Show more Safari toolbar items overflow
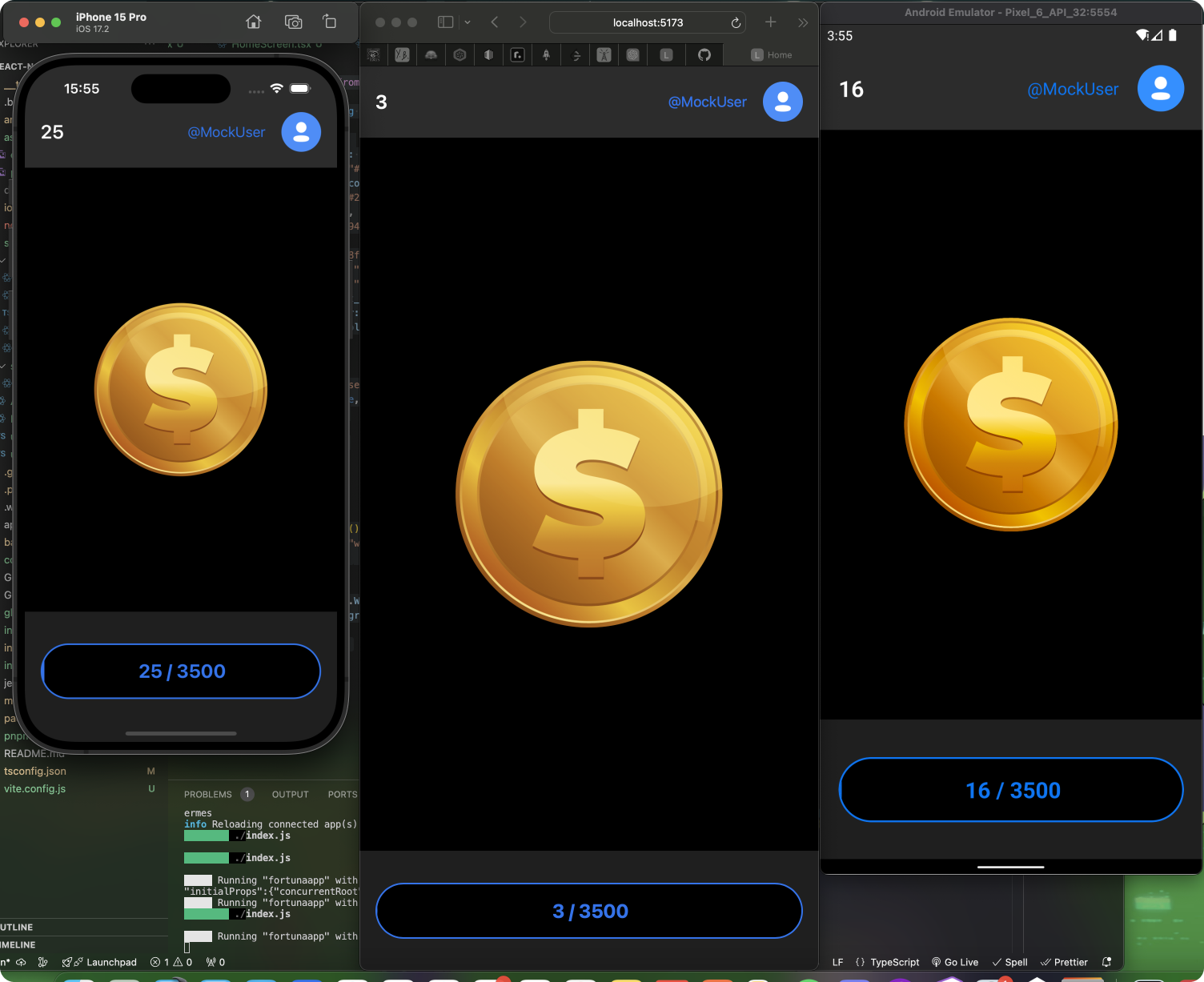1204x982 pixels. pos(803,22)
